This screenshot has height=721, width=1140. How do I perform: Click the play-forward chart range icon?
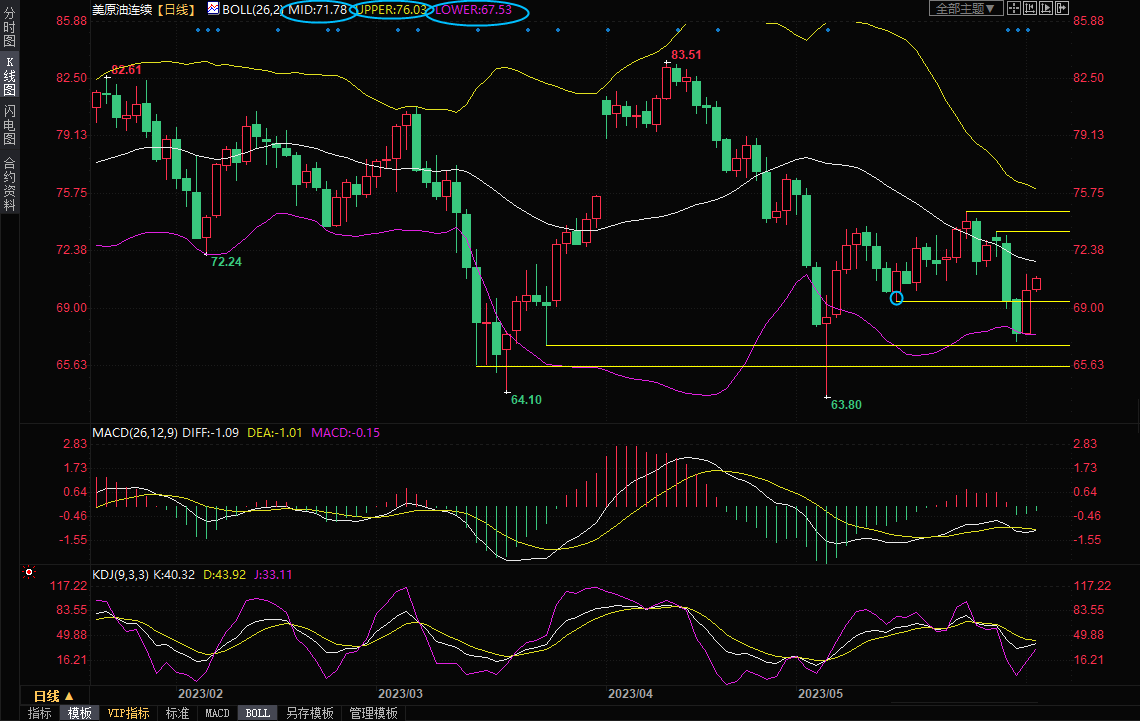pos(1046,8)
